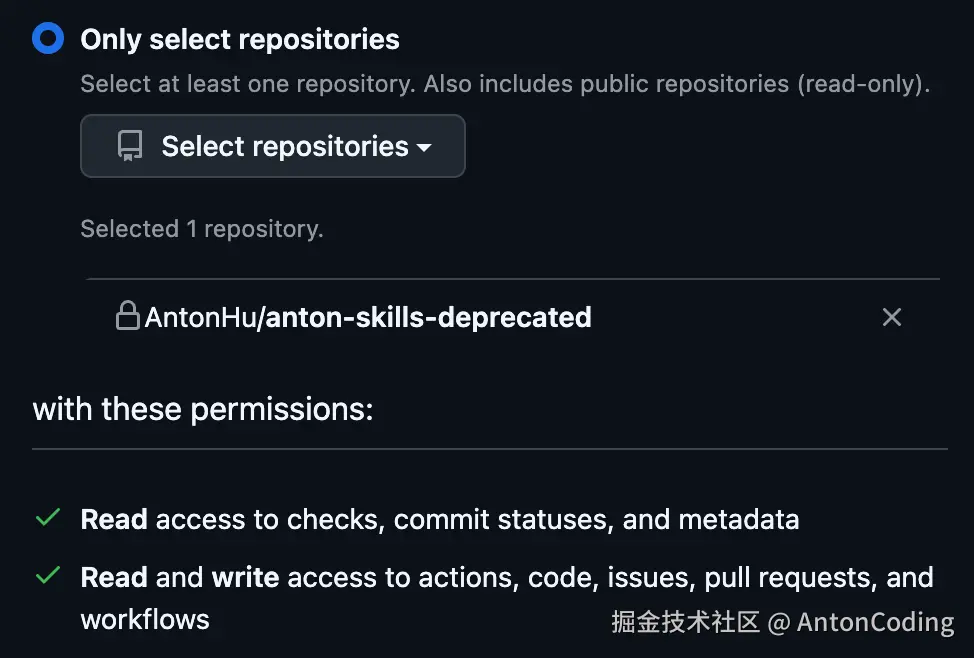The height and width of the screenshot is (658, 974).
Task: Click the green checkmark beside Read and write line
Action: coord(47,576)
